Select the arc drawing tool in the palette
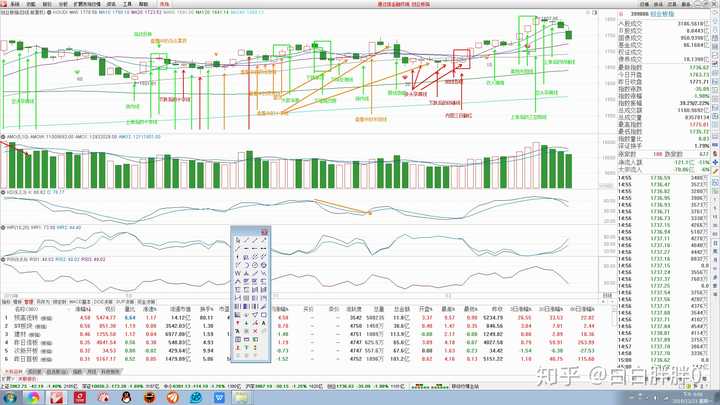720x405 pixels. coord(246,265)
